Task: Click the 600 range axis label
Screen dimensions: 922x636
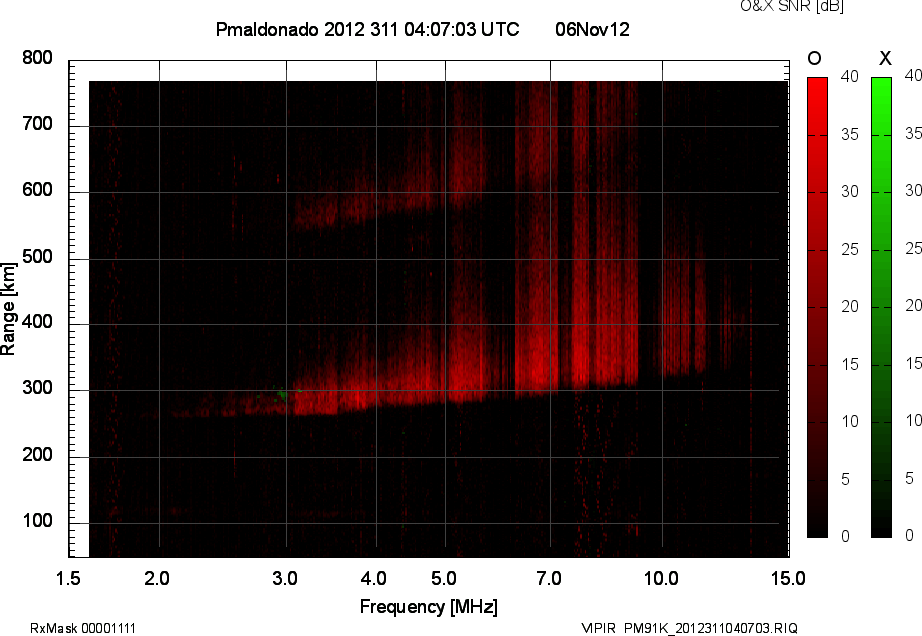Action: [x=37, y=190]
